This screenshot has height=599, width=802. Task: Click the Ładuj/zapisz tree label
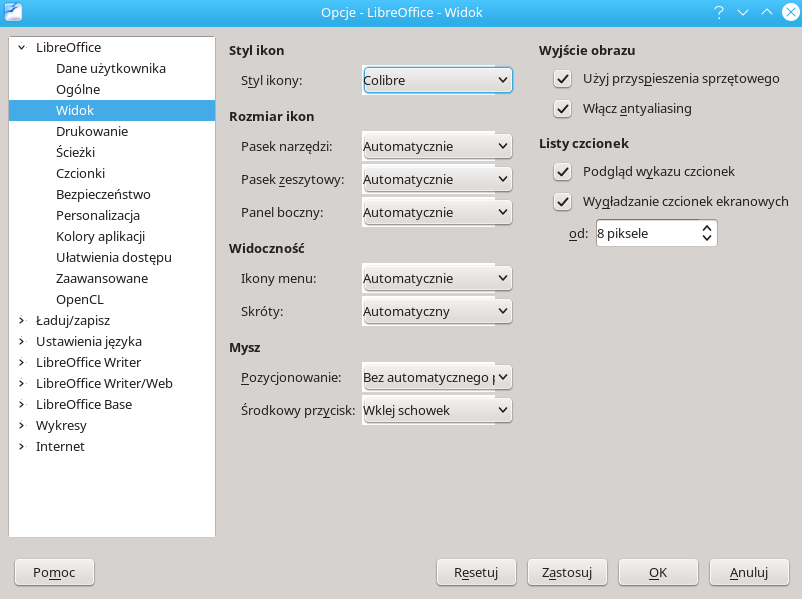pyautogui.click(x=73, y=321)
